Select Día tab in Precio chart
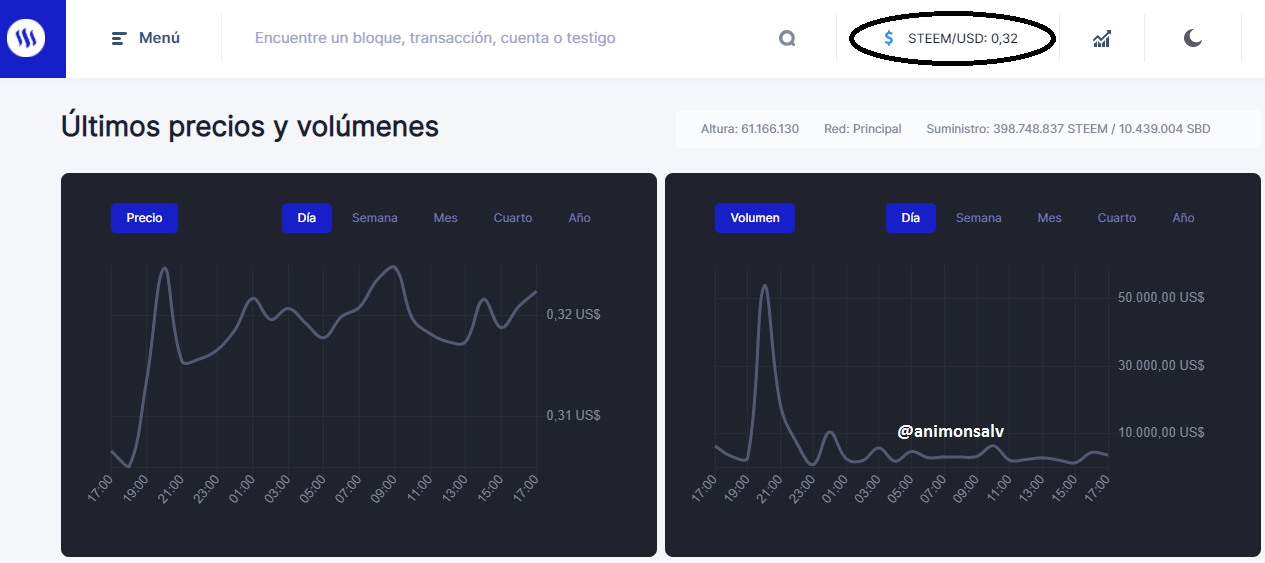This screenshot has height=563, width=1265. 307,218
